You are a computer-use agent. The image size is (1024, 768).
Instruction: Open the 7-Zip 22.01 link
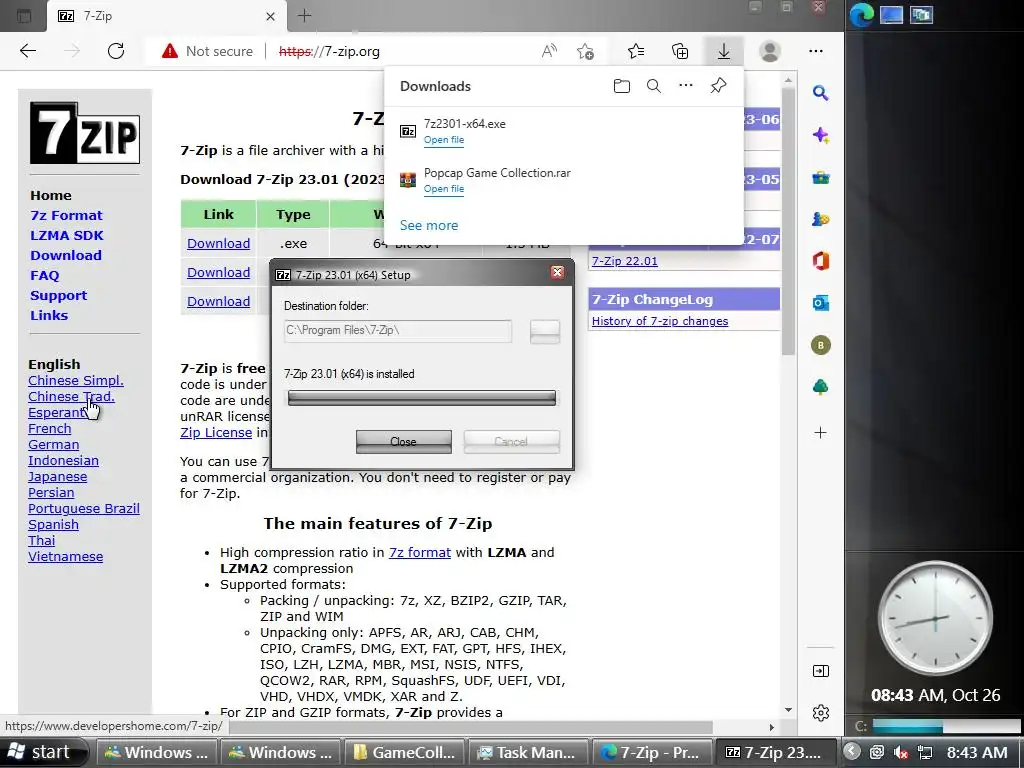pyautogui.click(x=624, y=261)
